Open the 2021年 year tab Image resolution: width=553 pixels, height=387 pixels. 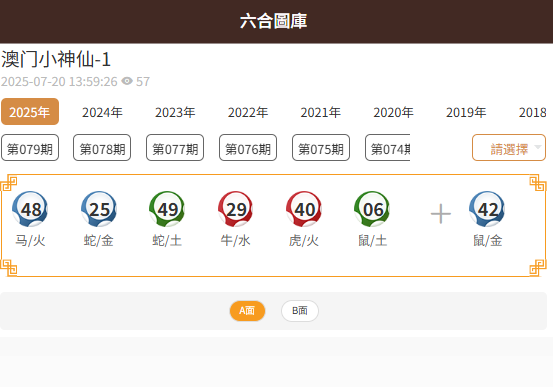click(321, 112)
